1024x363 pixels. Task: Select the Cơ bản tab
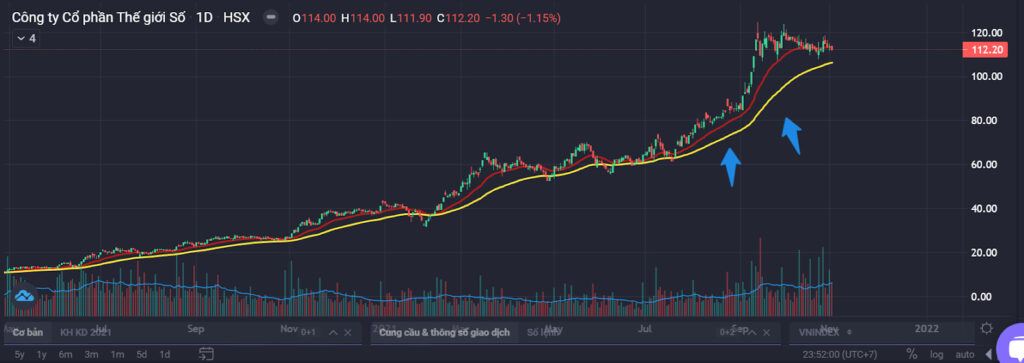[x=28, y=332]
